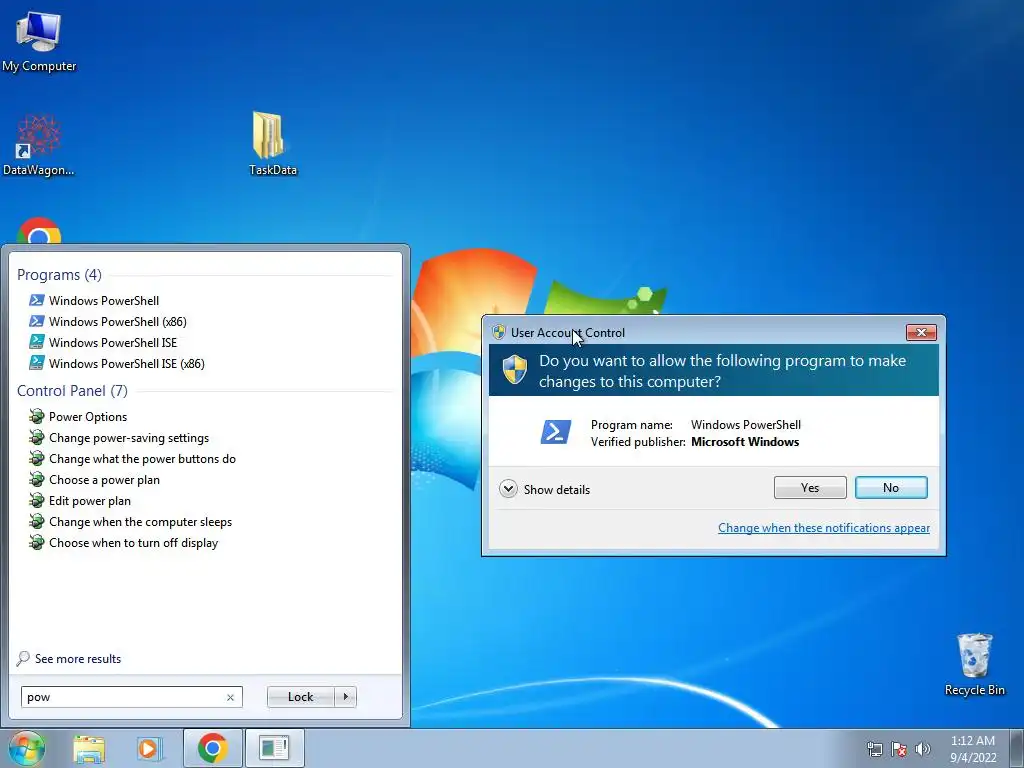Click the PowerShell ISE (x86) result icon
The width and height of the screenshot is (1024, 768).
[37, 363]
